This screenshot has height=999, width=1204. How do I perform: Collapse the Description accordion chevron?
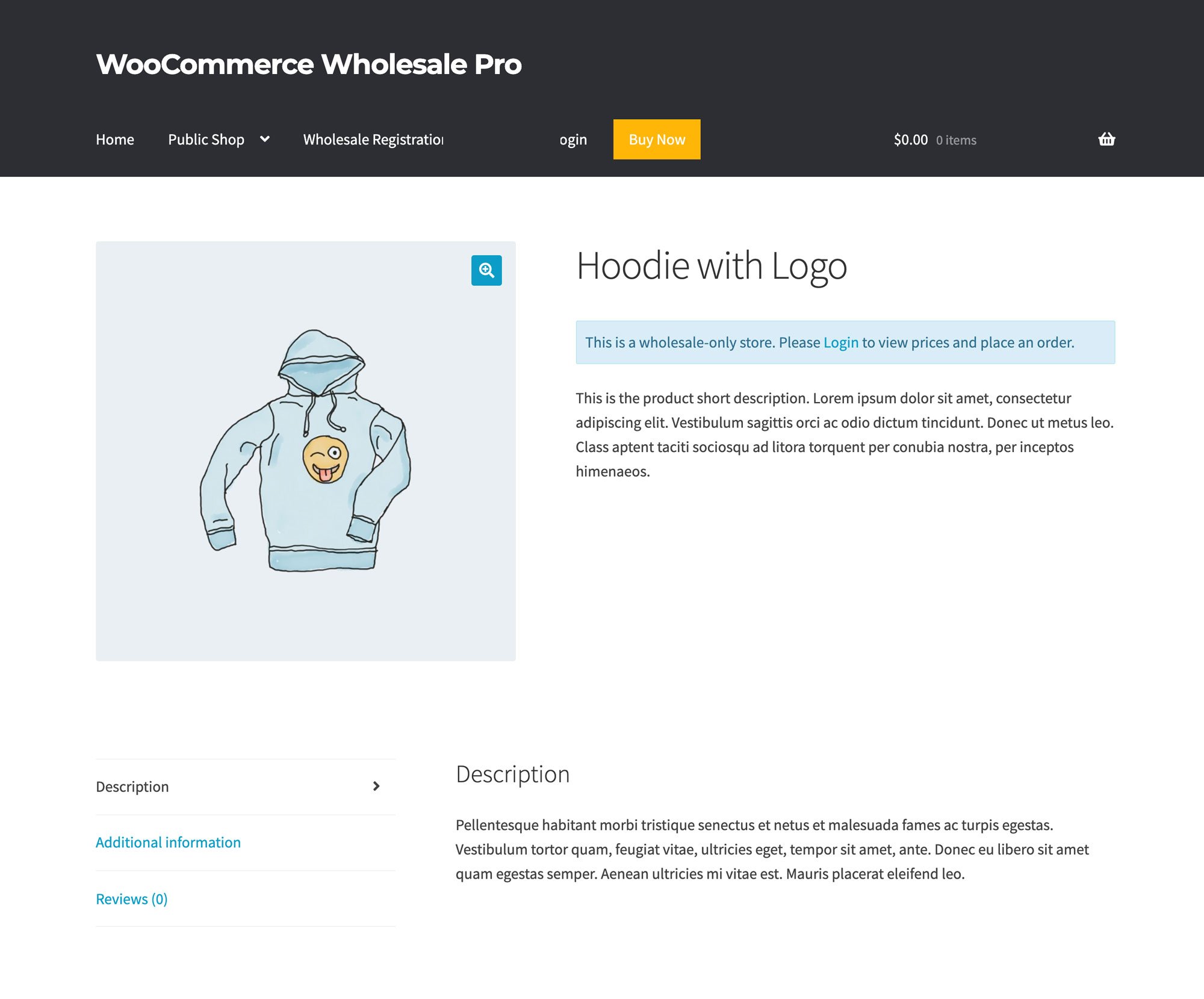point(376,787)
